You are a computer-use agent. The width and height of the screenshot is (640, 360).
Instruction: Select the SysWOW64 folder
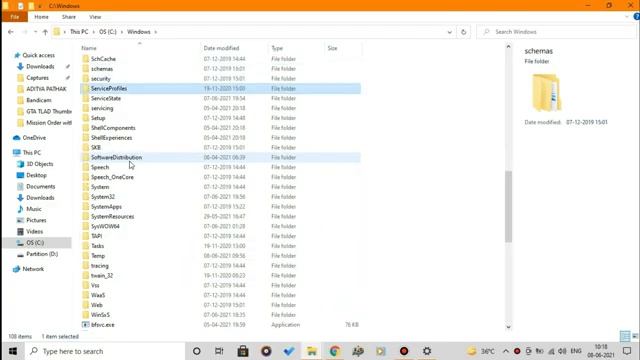105,226
